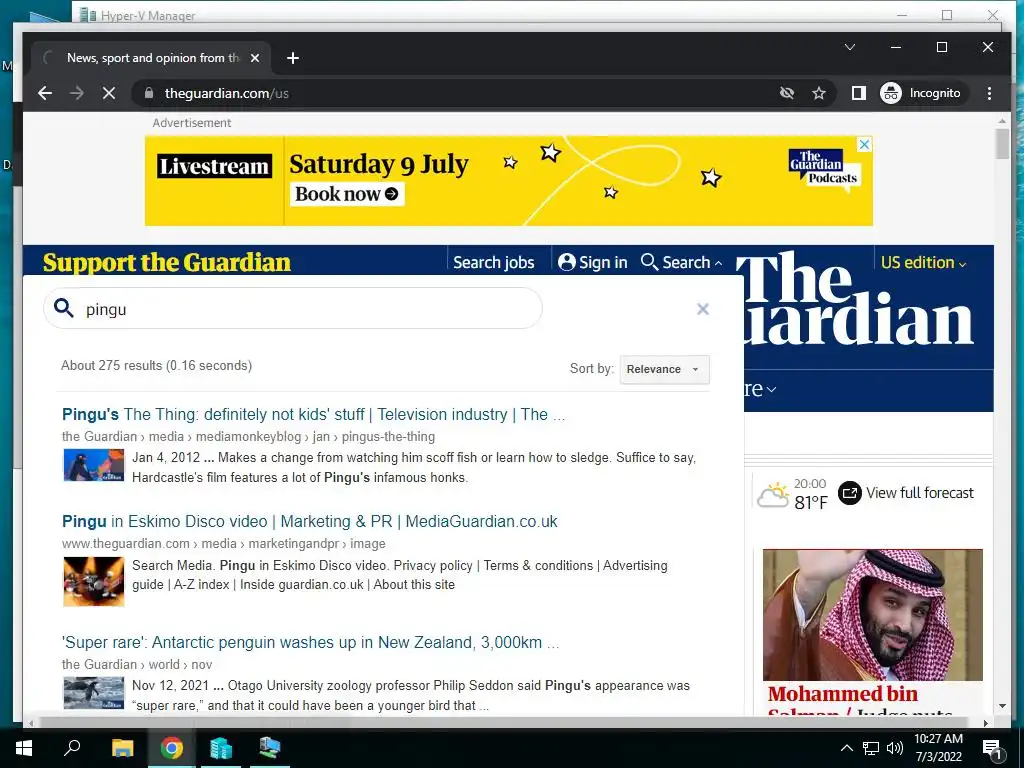This screenshot has width=1024, height=768.
Task: Show hidden tray icons chevron
Action: [846, 748]
